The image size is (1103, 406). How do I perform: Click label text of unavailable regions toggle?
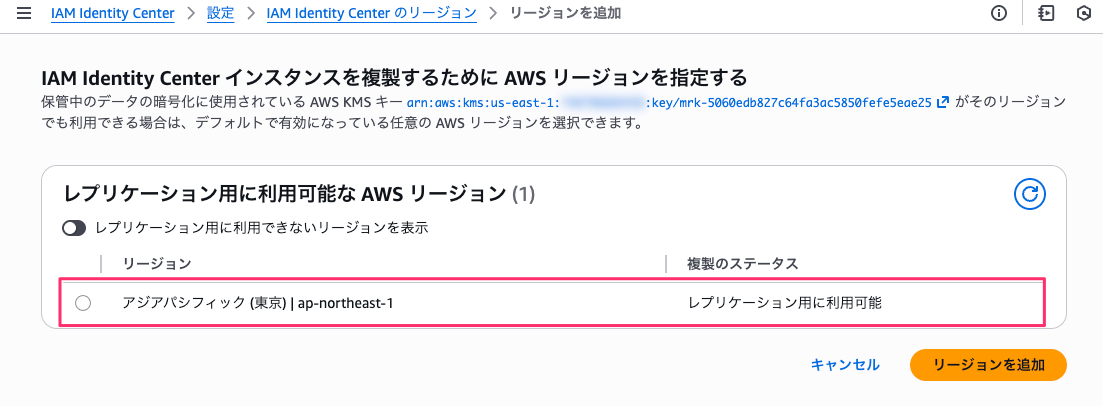tap(261, 228)
